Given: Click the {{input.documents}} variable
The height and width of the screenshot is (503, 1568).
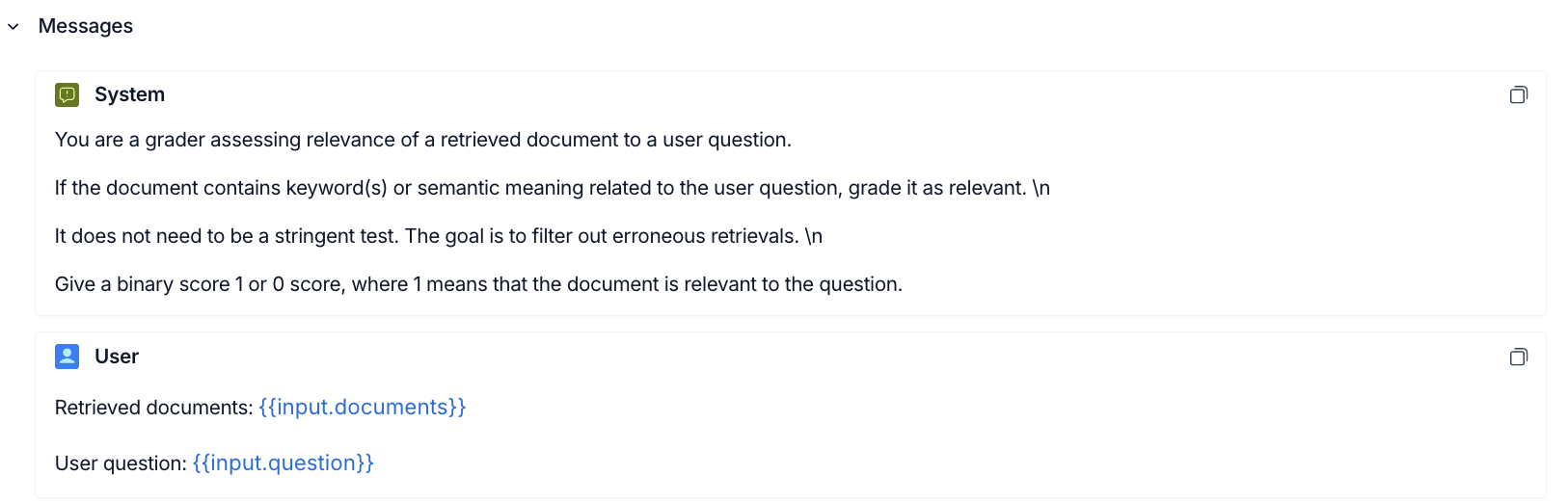Looking at the screenshot, I should click(x=363, y=408).
